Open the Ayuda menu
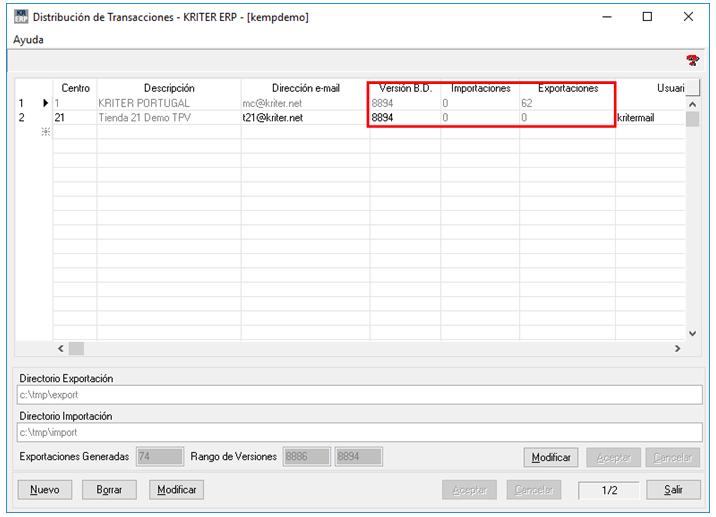The image size is (716, 517). 28,40
